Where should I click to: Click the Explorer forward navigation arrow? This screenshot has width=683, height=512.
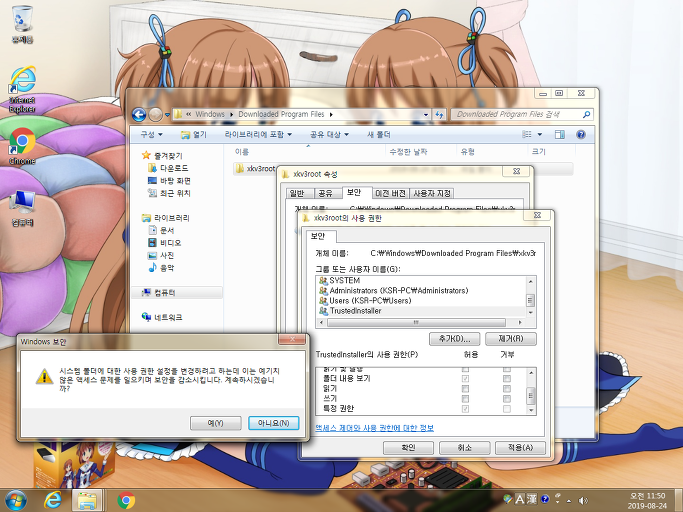pos(155,115)
